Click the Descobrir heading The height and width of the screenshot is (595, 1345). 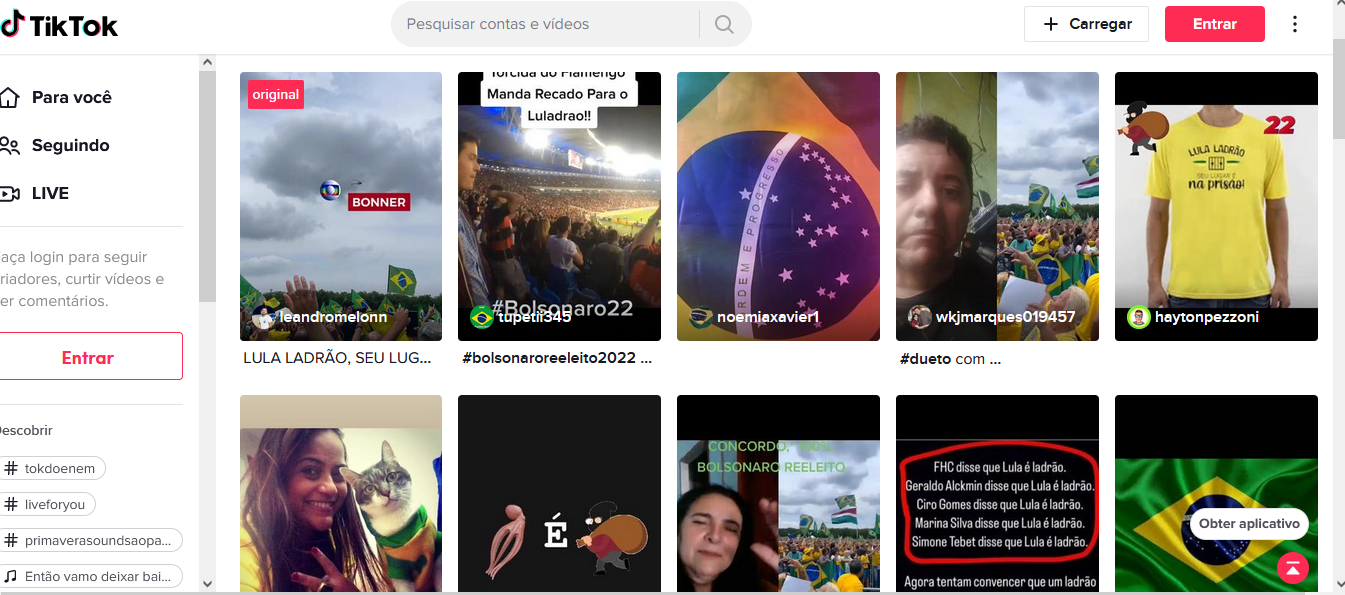[x=26, y=431]
